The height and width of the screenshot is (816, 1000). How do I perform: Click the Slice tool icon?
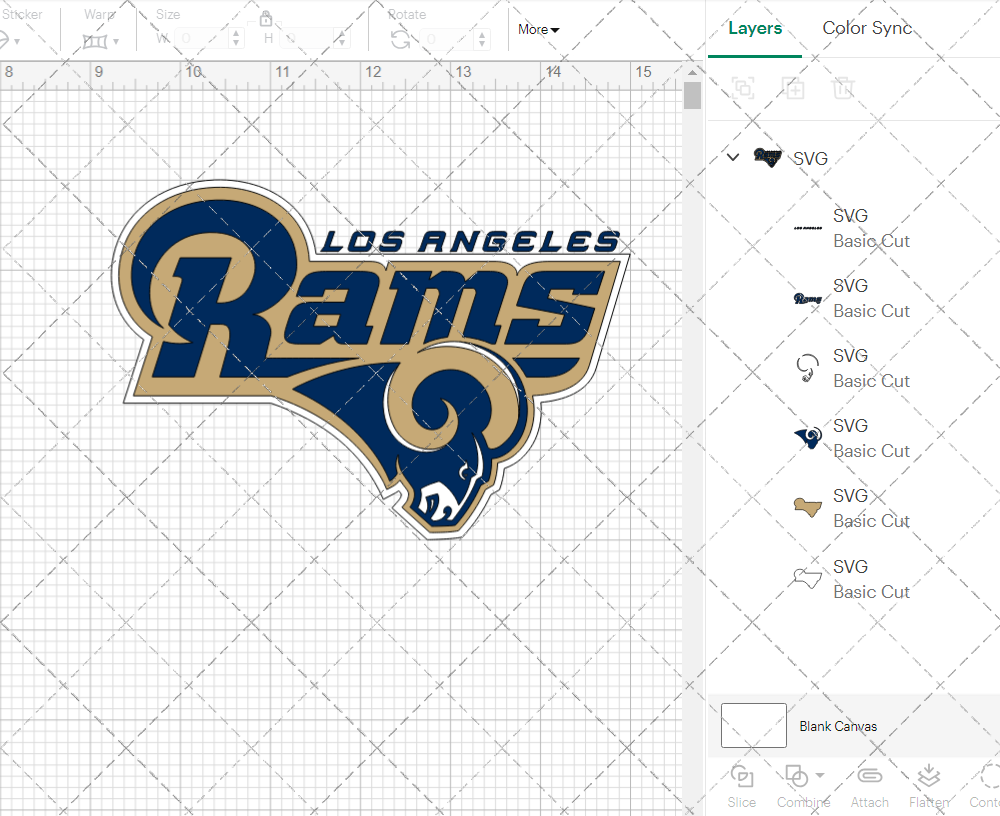click(742, 777)
